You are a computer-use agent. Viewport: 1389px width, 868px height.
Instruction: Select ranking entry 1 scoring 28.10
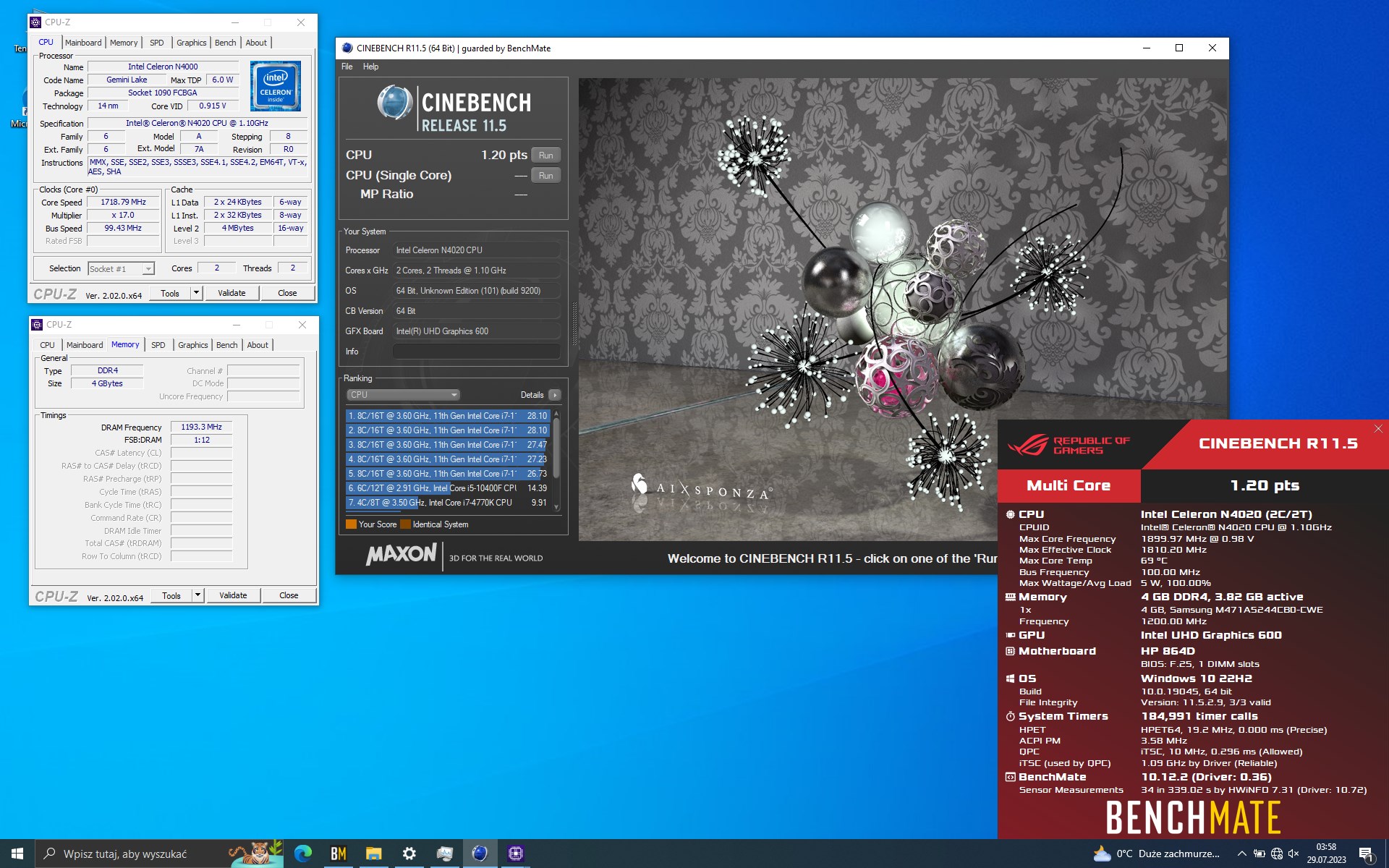tap(448, 416)
